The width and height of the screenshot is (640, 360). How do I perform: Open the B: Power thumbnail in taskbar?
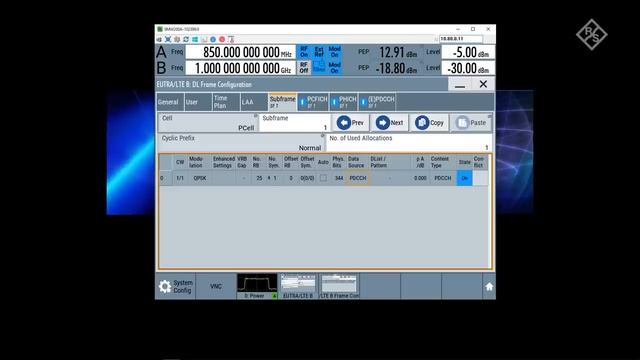click(257, 287)
